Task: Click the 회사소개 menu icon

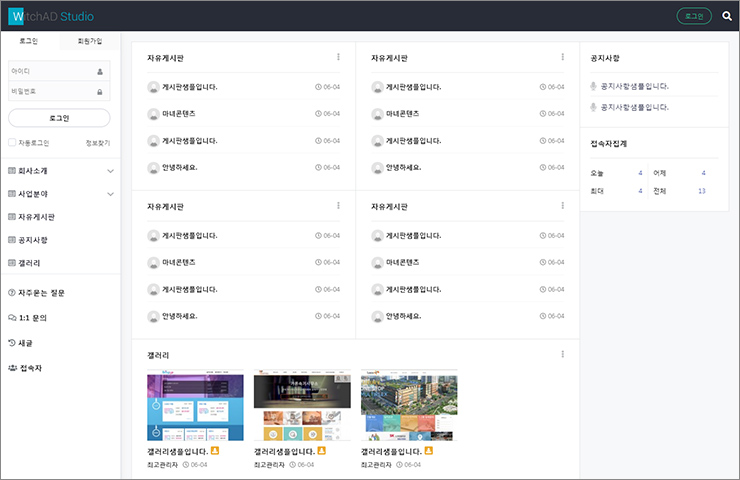Action: click(x=12, y=171)
